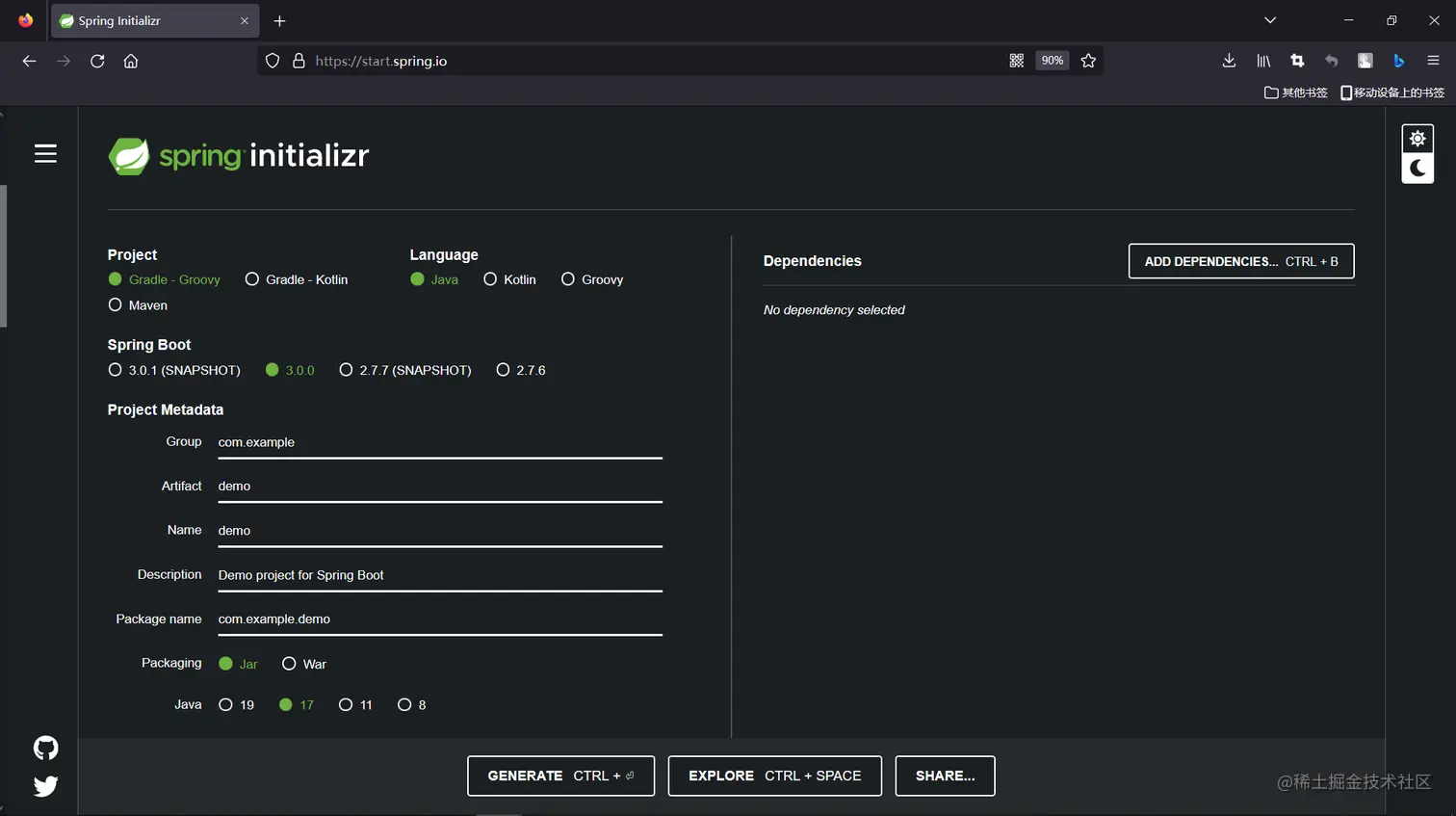The width and height of the screenshot is (1456, 816).
Task: Focus the Name input field
Action: coord(440,531)
